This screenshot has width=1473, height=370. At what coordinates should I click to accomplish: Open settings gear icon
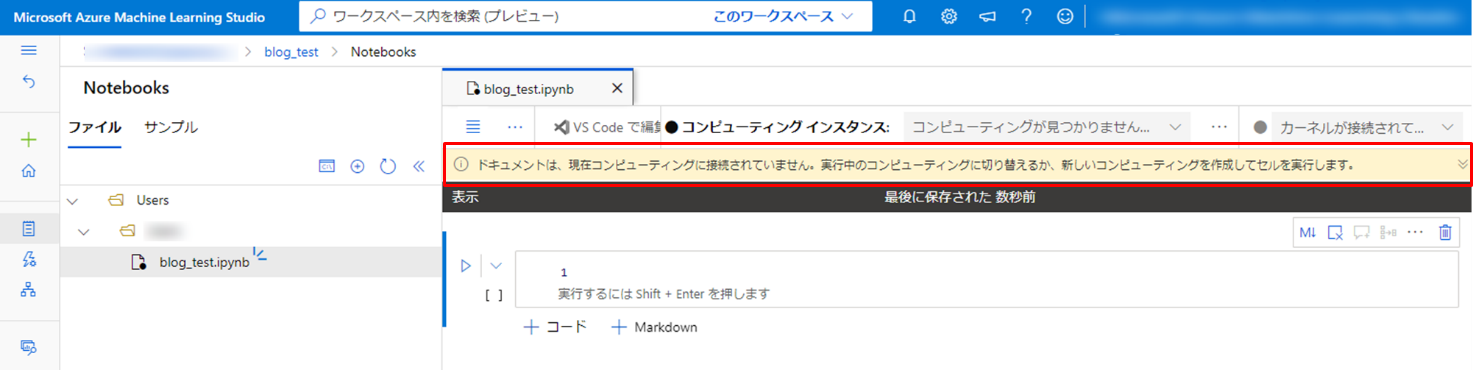(949, 16)
